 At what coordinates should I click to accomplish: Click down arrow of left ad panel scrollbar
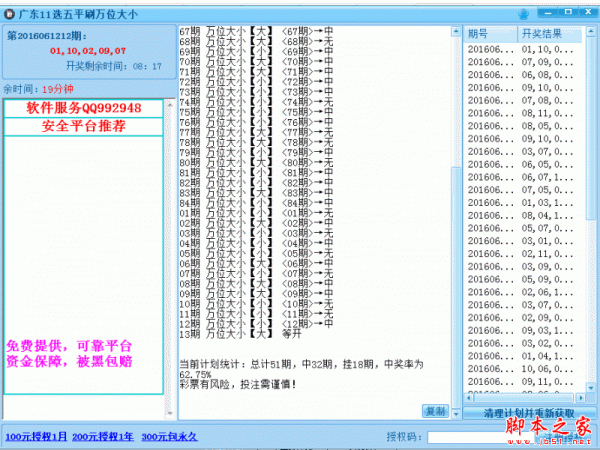click(x=170, y=413)
